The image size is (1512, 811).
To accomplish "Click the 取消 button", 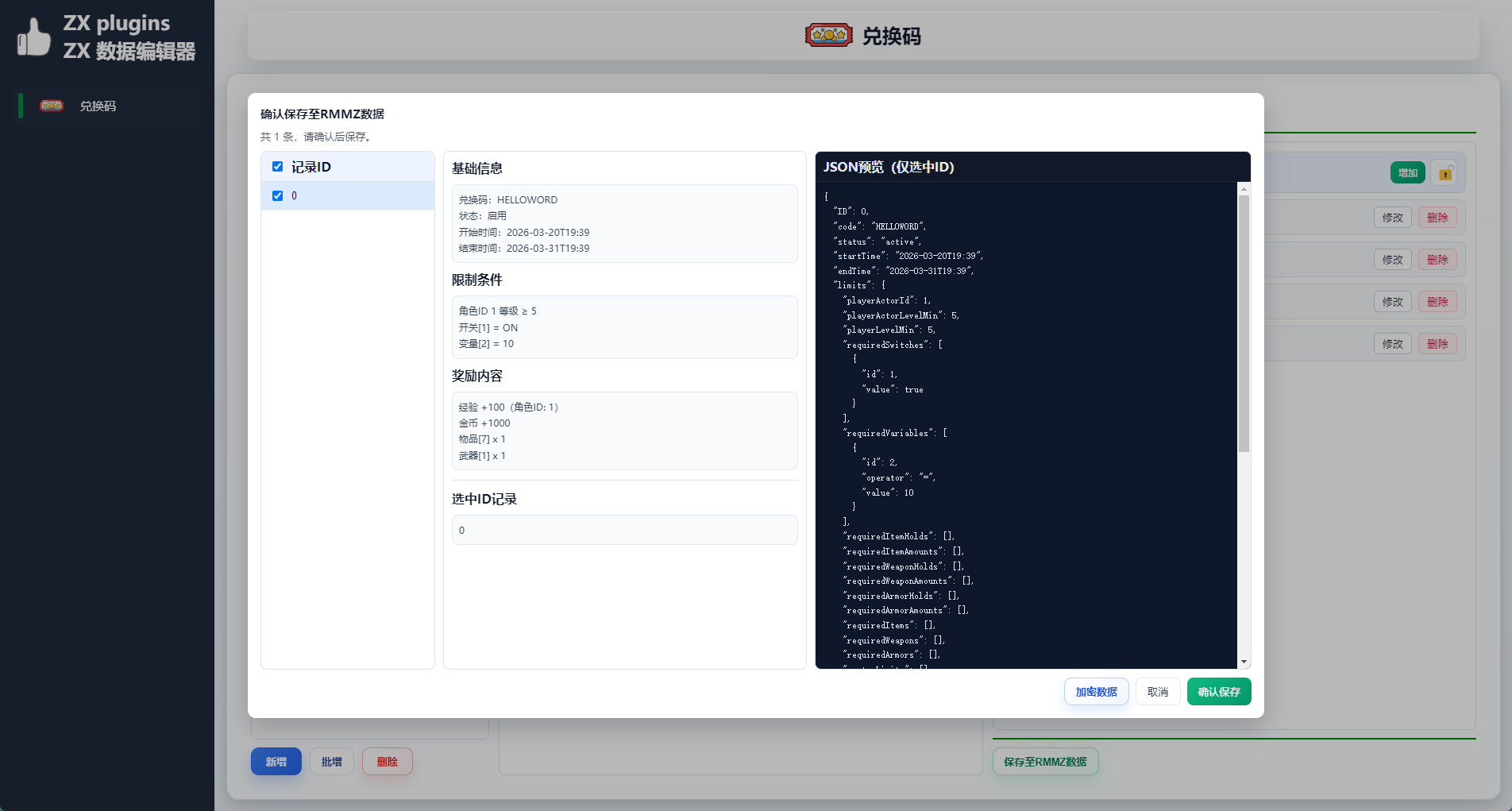I will 1158,692.
